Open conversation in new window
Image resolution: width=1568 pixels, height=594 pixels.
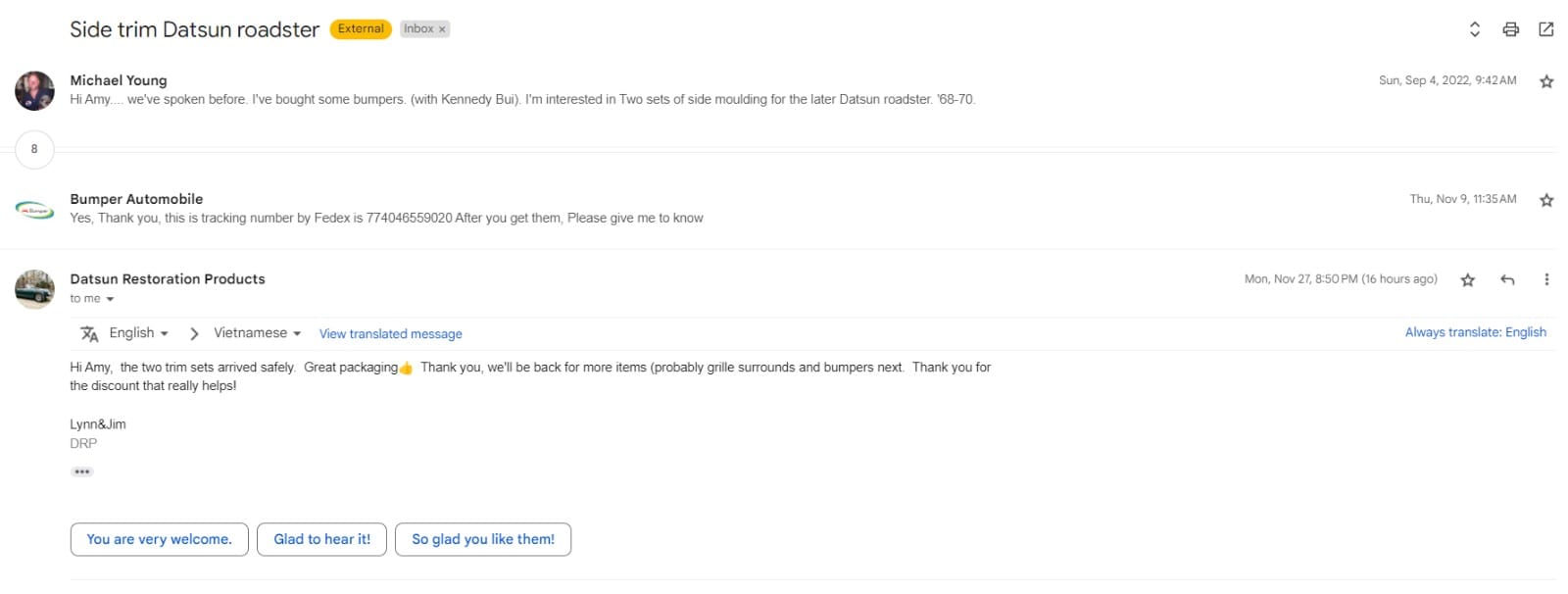point(1545,29)
